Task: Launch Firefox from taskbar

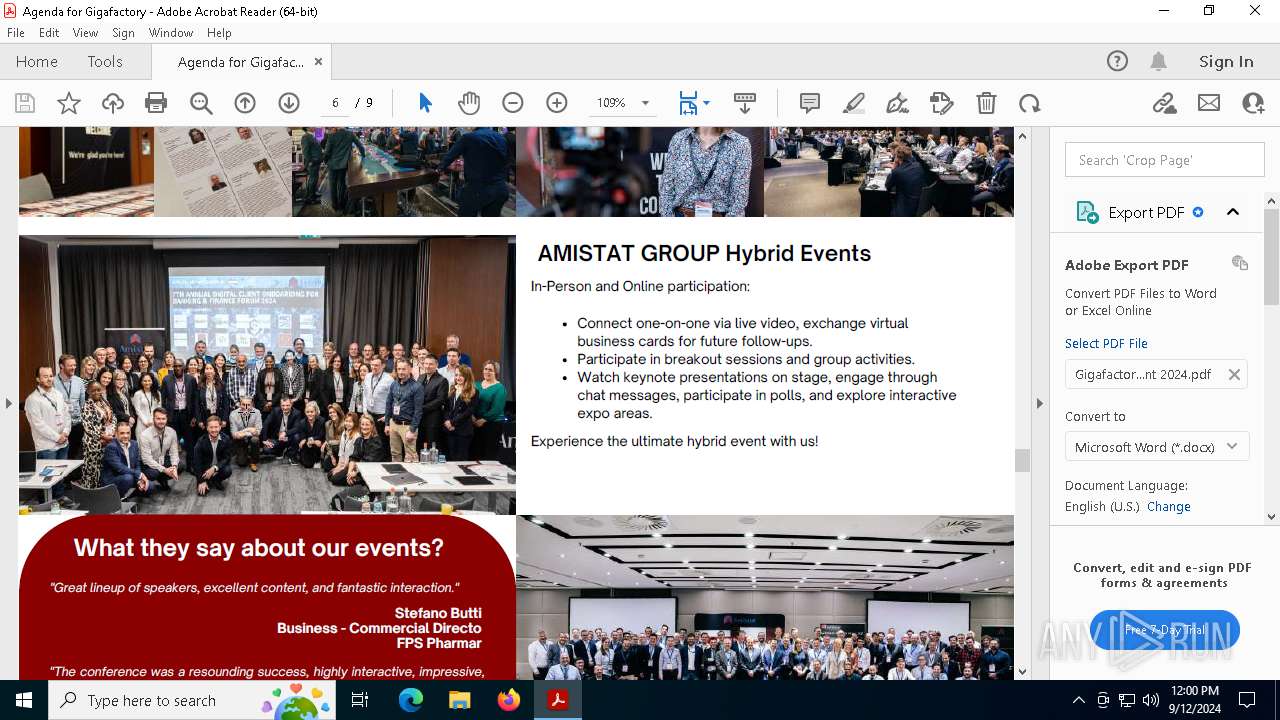Action: click(509, 700)
